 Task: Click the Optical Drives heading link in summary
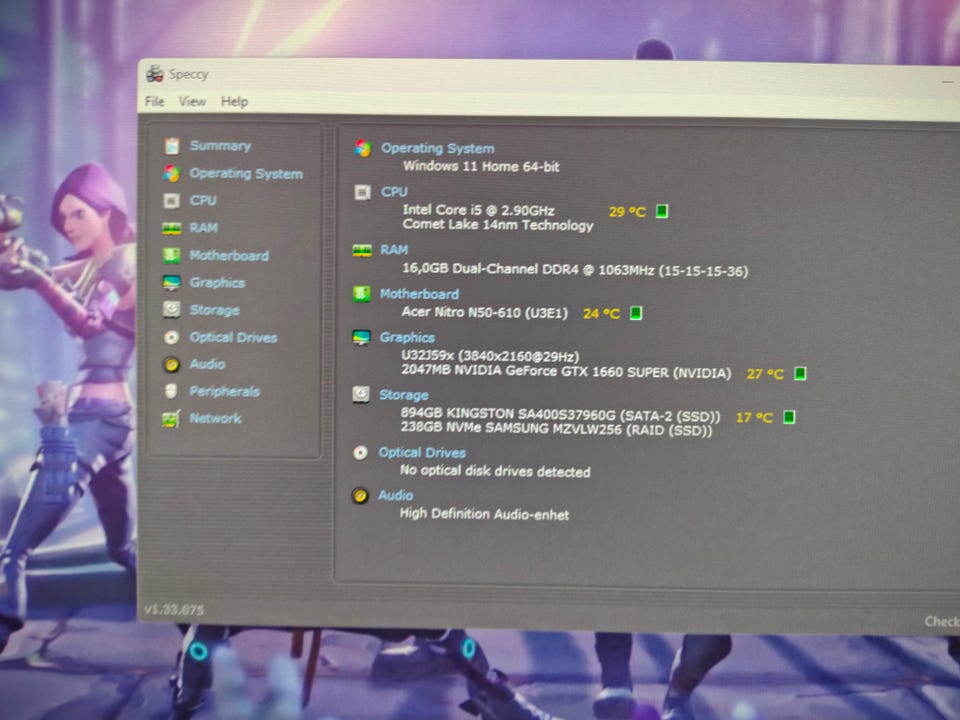[x=422, y=452]
